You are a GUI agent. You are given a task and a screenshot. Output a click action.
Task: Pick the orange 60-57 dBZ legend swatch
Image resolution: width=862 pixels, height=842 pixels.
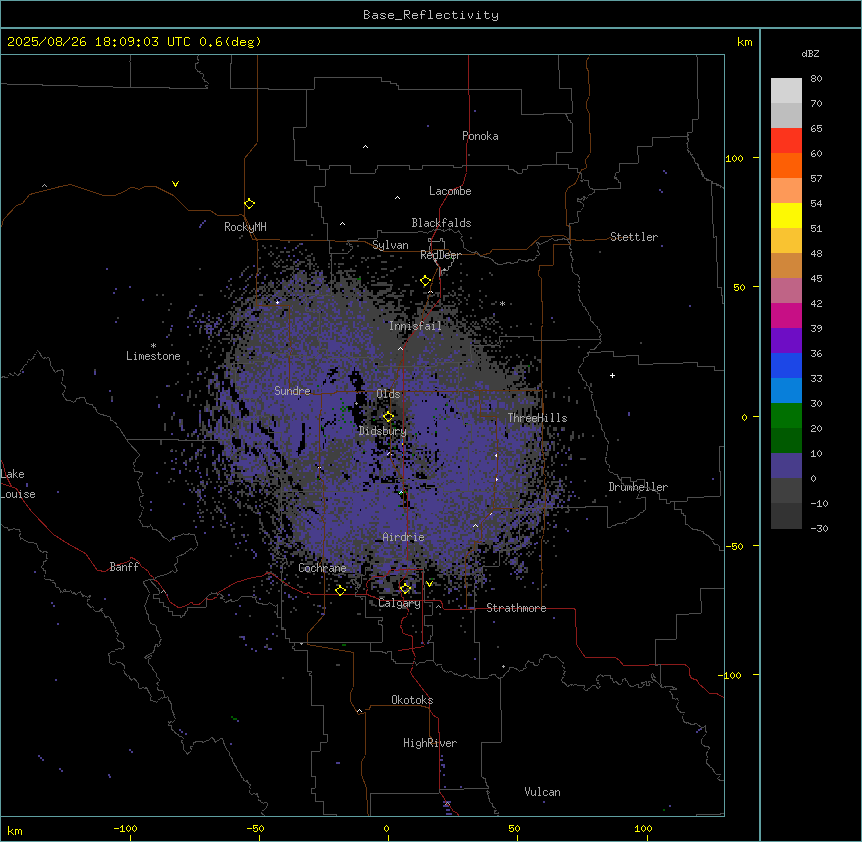coord(786,165)
